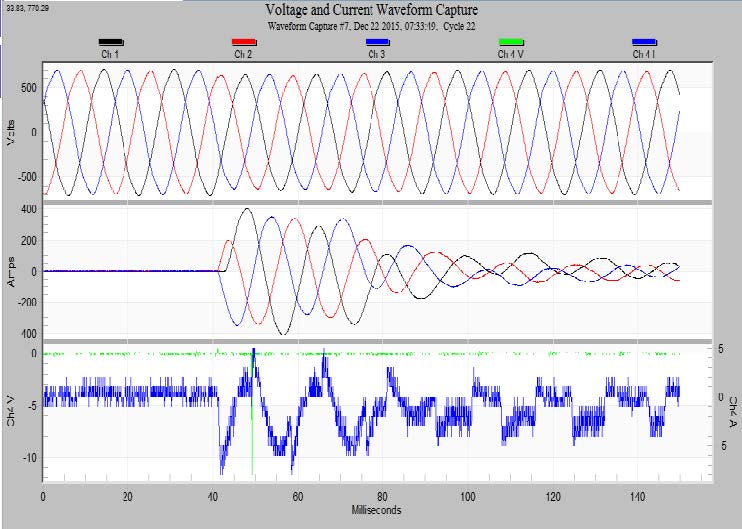Click the blue Ch 3 legend swatch

pos(377,43)
